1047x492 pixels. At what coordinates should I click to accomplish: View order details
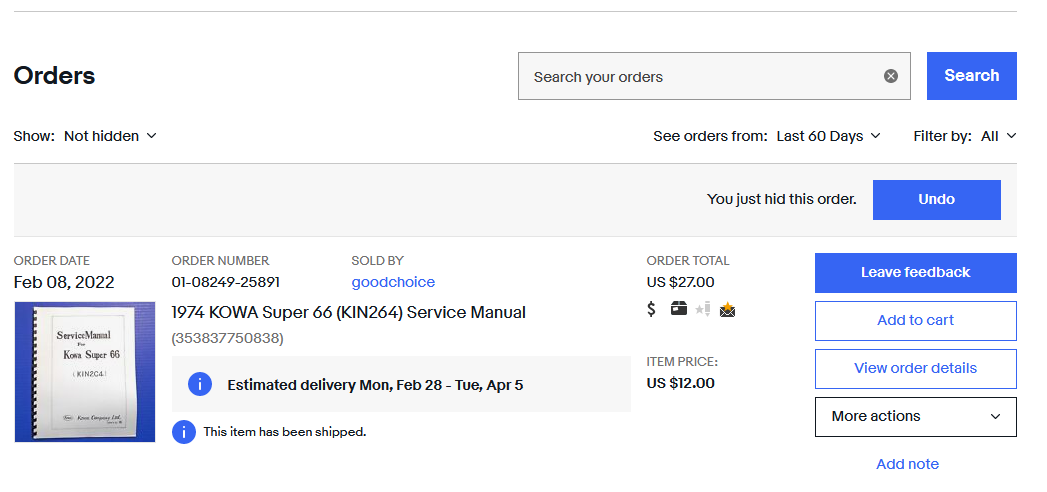[x=915, y=368]
